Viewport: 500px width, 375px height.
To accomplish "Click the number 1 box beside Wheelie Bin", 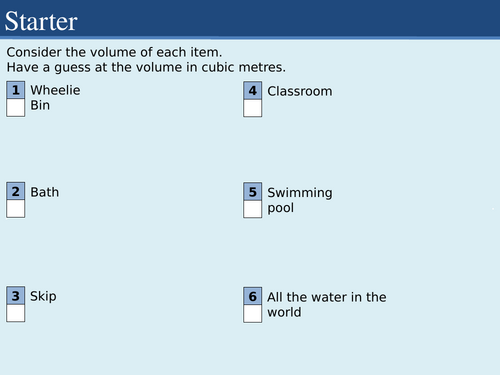I will (x=16, y=90).
